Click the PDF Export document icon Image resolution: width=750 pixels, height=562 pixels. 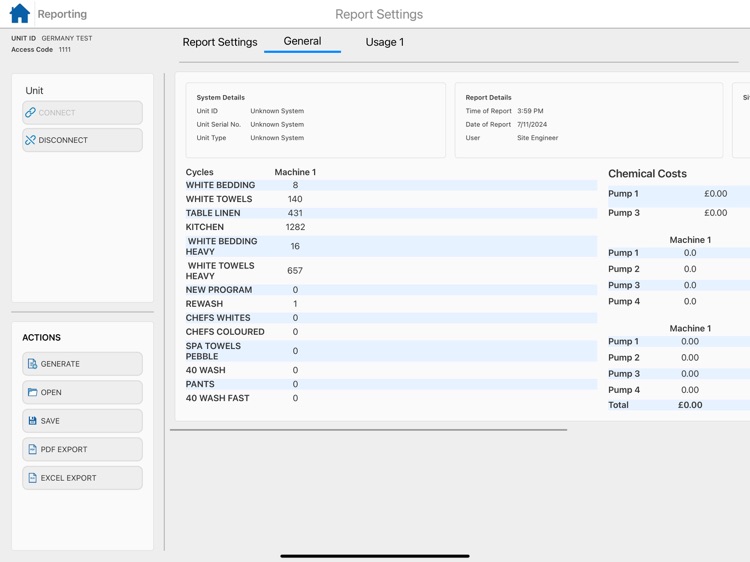tap(32, 449)
